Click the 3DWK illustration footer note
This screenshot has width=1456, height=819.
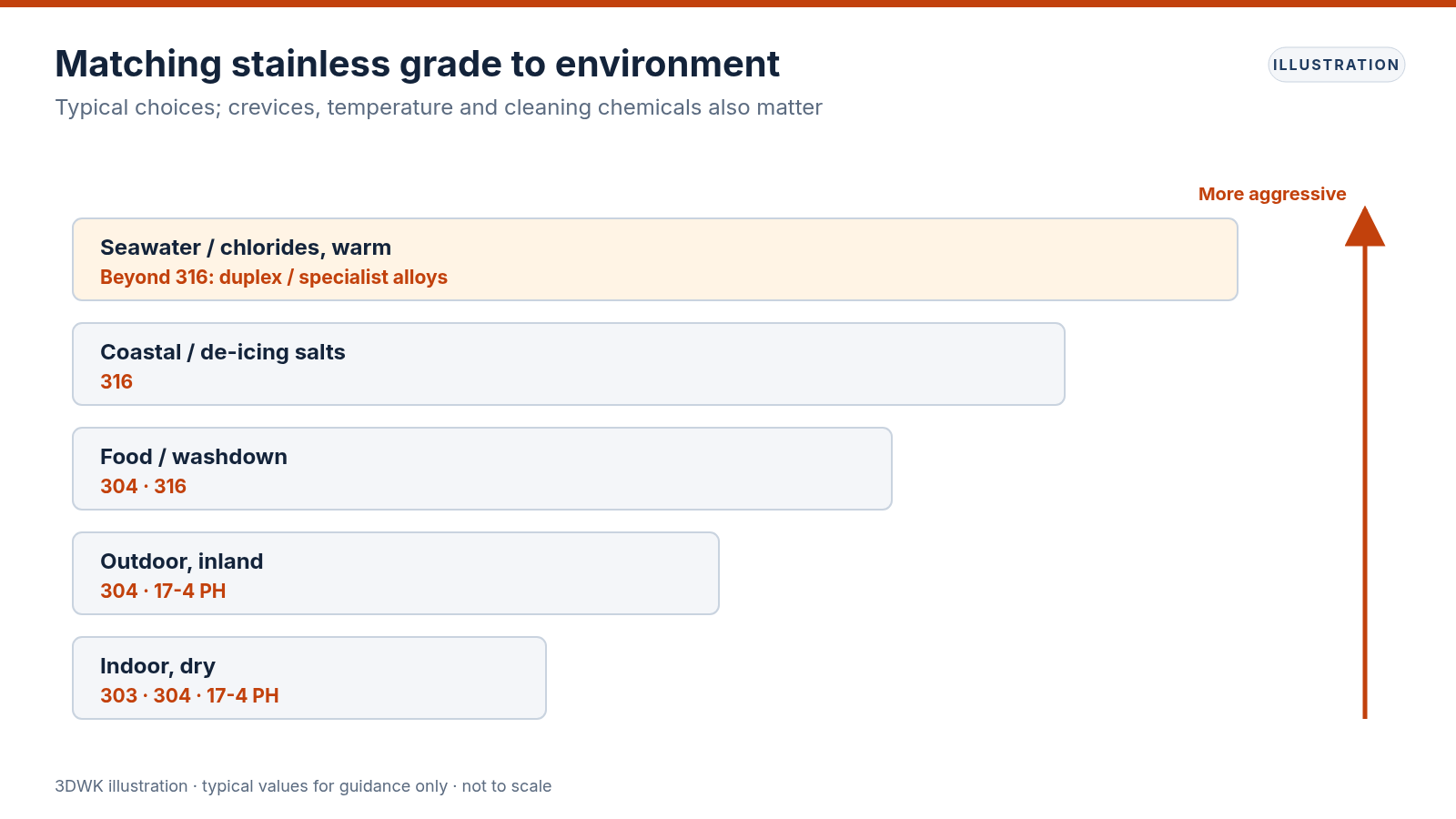coord(303,786)
